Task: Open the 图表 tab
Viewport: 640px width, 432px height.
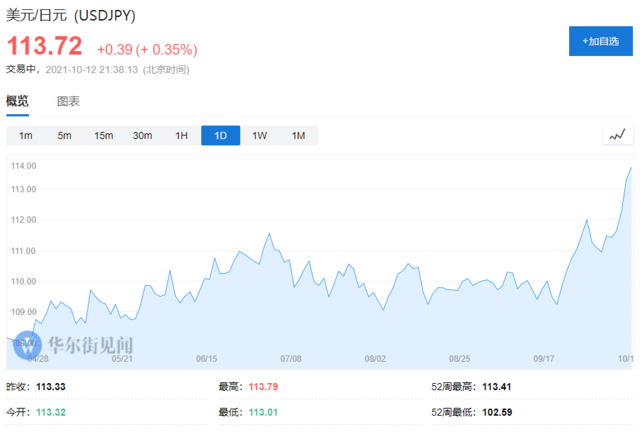Action: (x=68, y=101)
